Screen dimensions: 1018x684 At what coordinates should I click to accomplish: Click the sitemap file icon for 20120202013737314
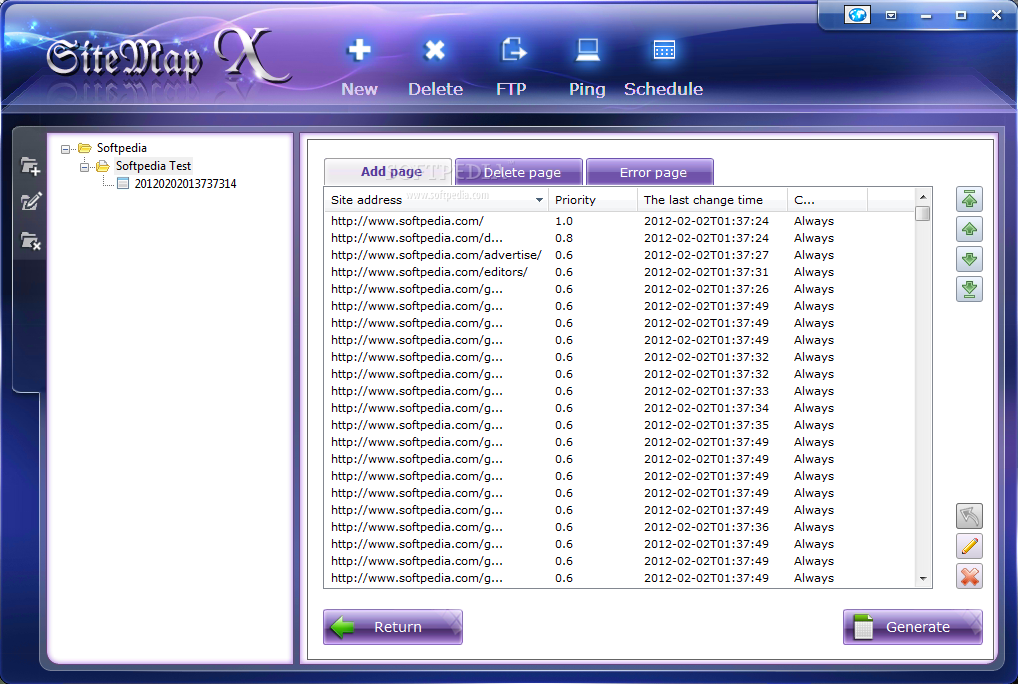(123, 184)
